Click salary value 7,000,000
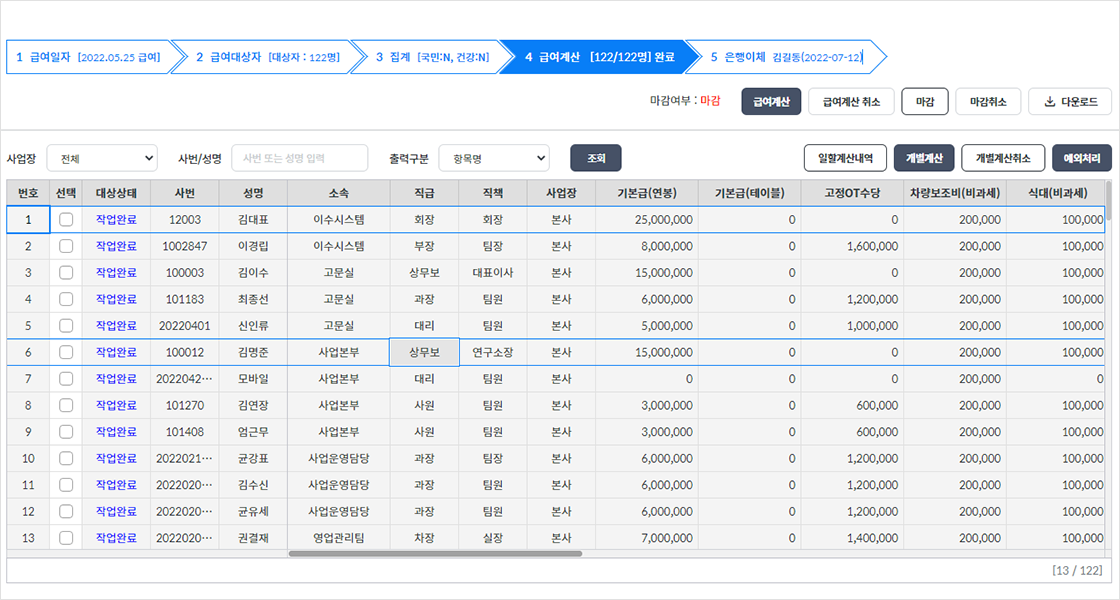This screenshot has width=1120, height=600. click(x=666, y=538)
